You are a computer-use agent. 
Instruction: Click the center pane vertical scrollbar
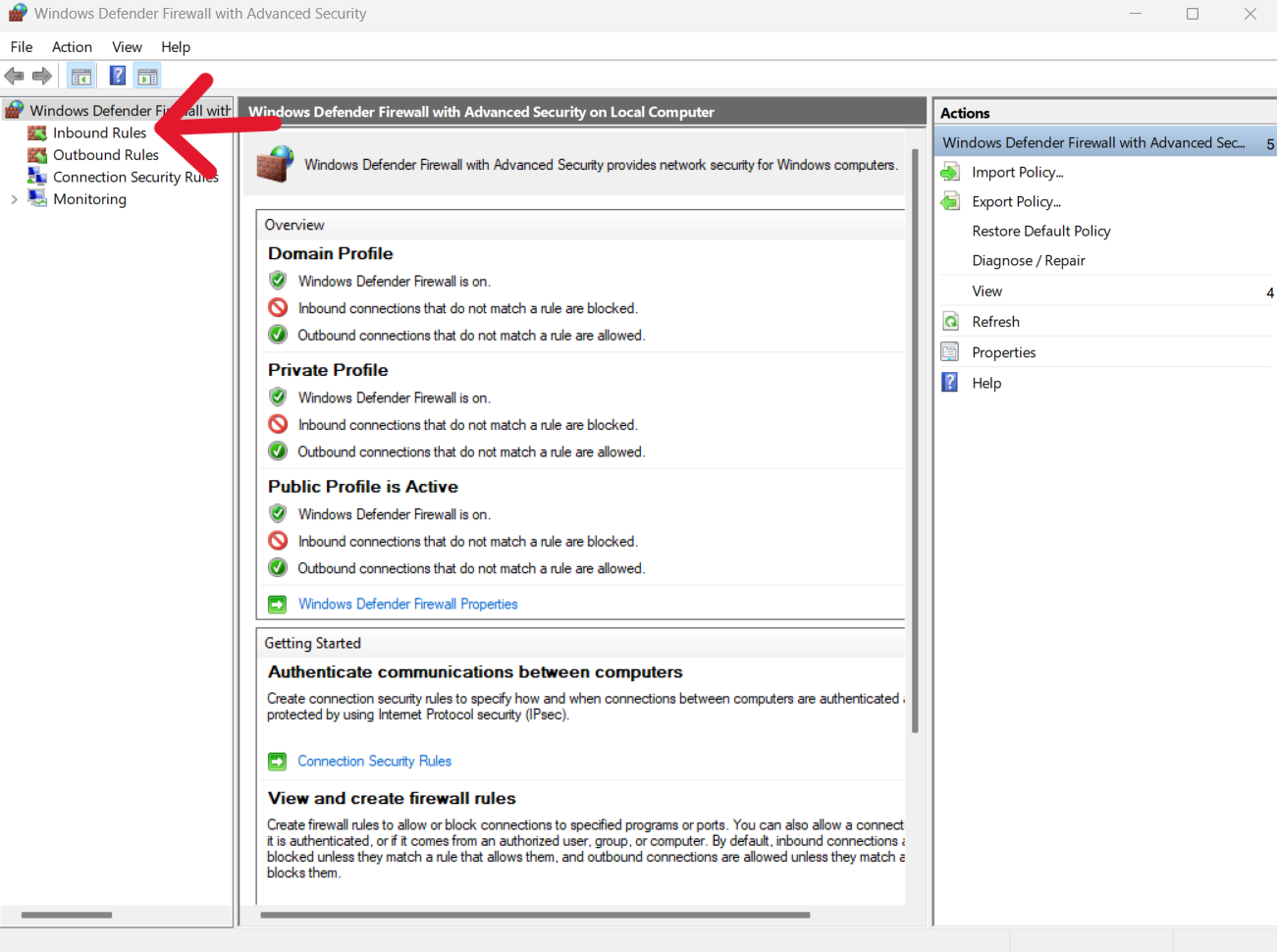click(x=916, y=441)
